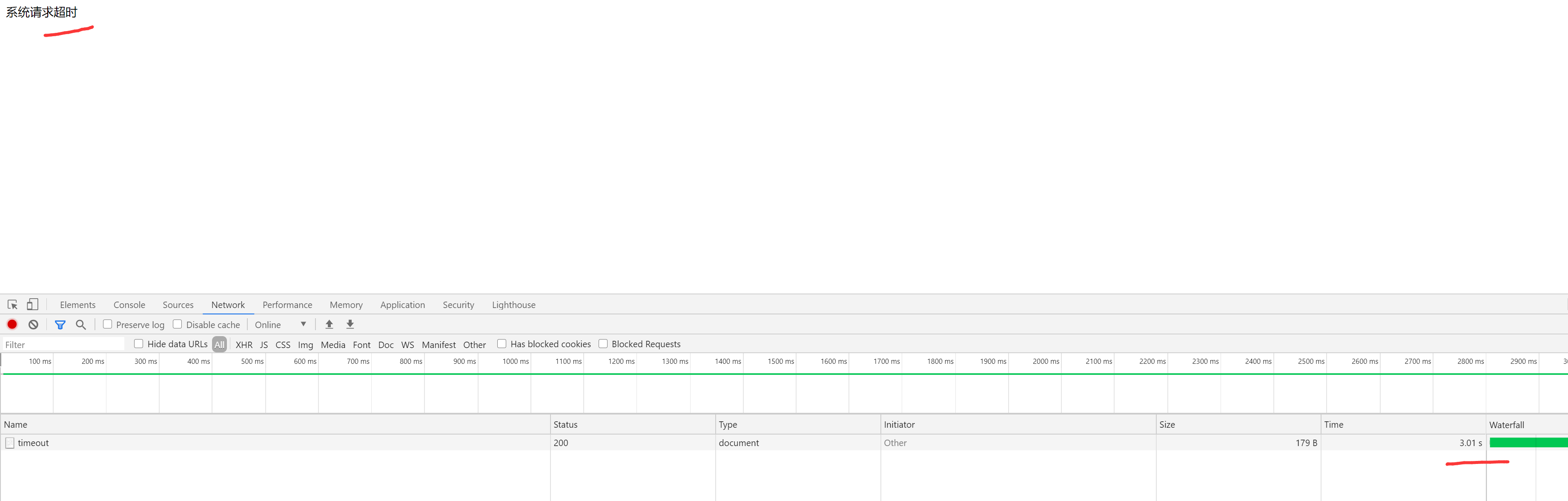Click the Other initiator cell

coord(1018,443)
